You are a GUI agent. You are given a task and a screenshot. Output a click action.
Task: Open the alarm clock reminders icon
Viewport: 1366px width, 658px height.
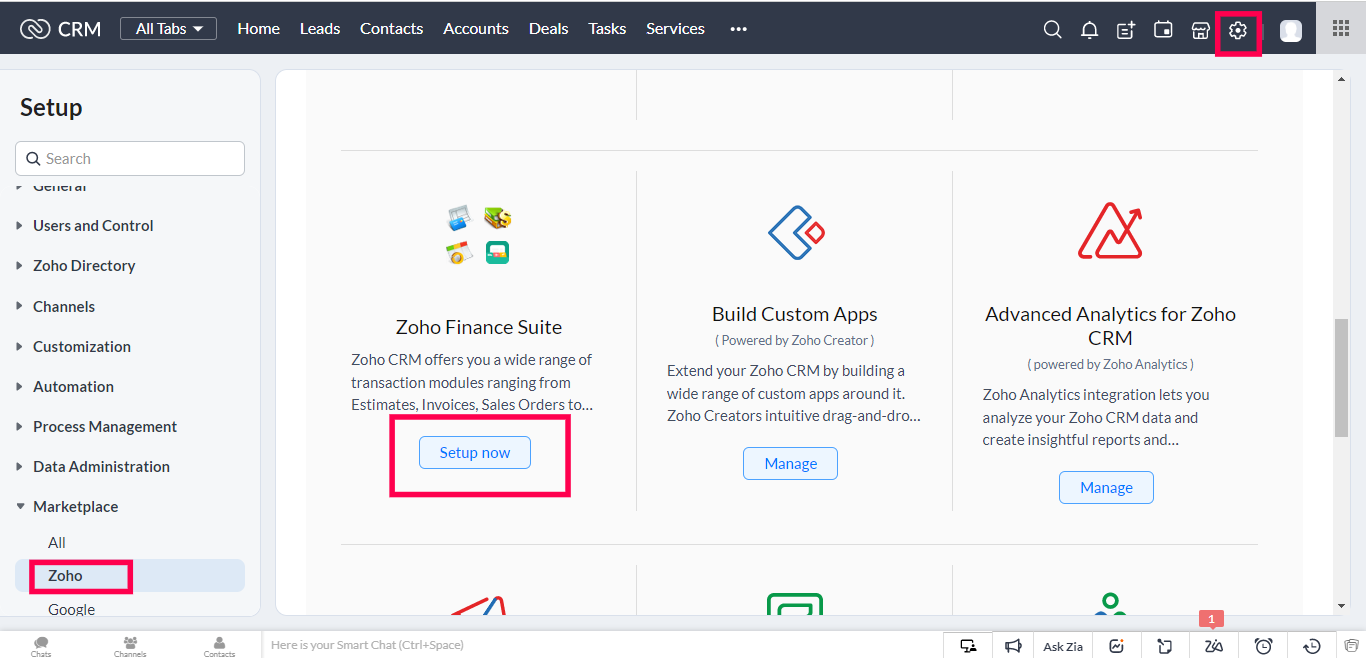pyautogui.click(x=1263, y=646)
